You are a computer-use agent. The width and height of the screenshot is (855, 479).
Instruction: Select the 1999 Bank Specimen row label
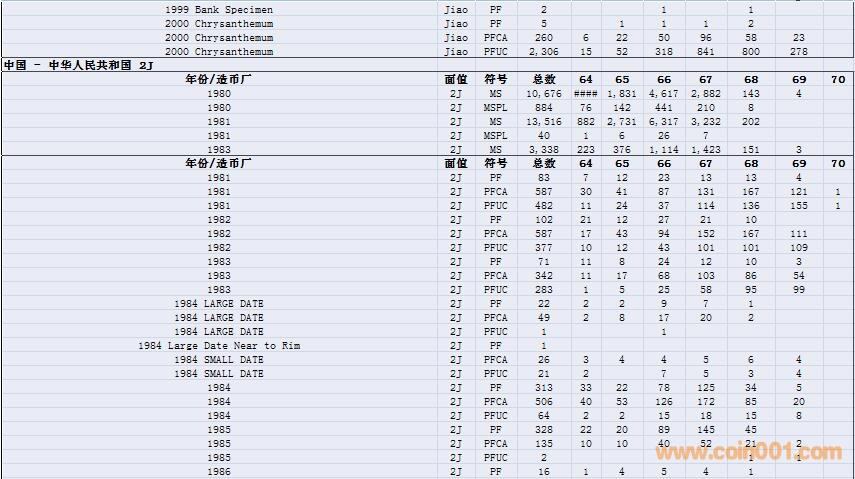219,9
